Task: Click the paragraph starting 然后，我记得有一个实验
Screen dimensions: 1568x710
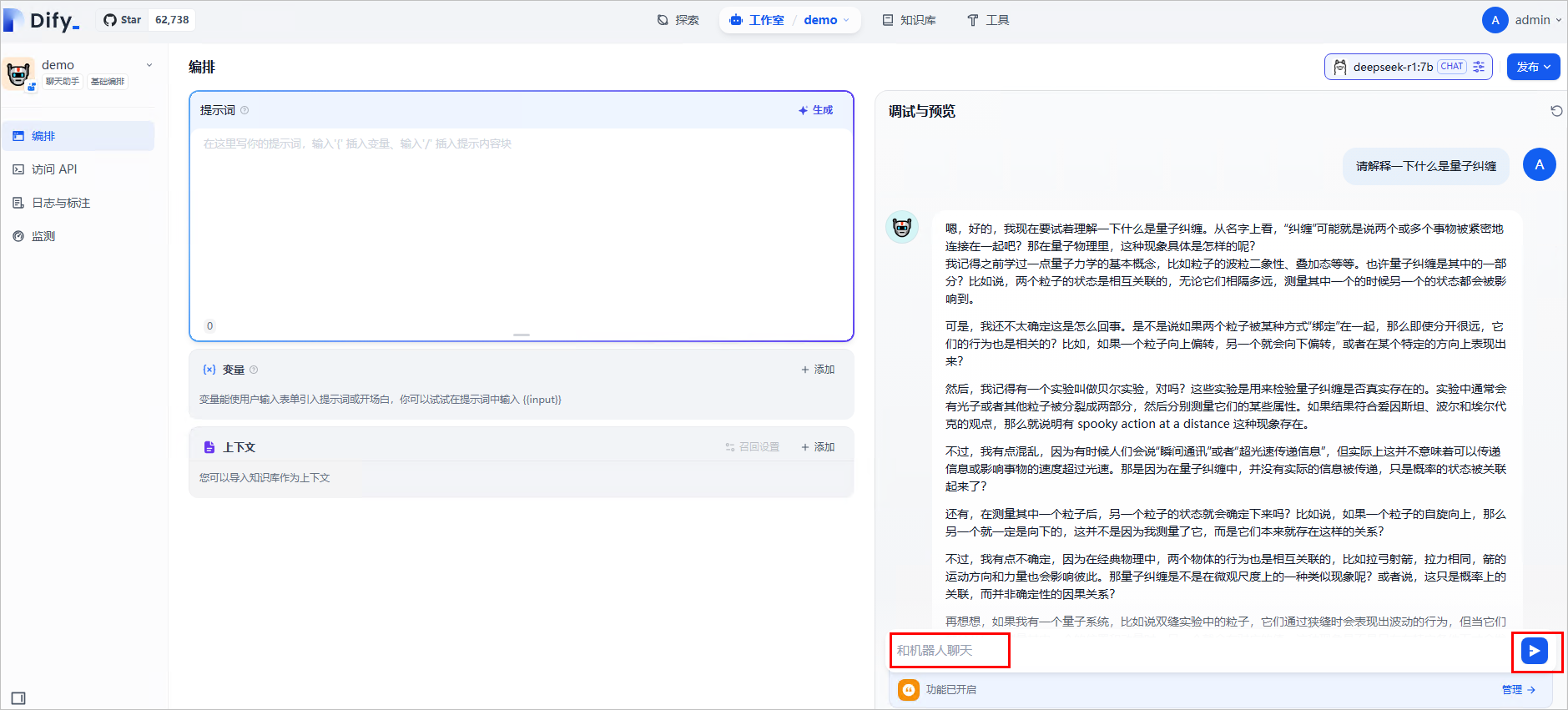Action: [x=1226, y=406]
